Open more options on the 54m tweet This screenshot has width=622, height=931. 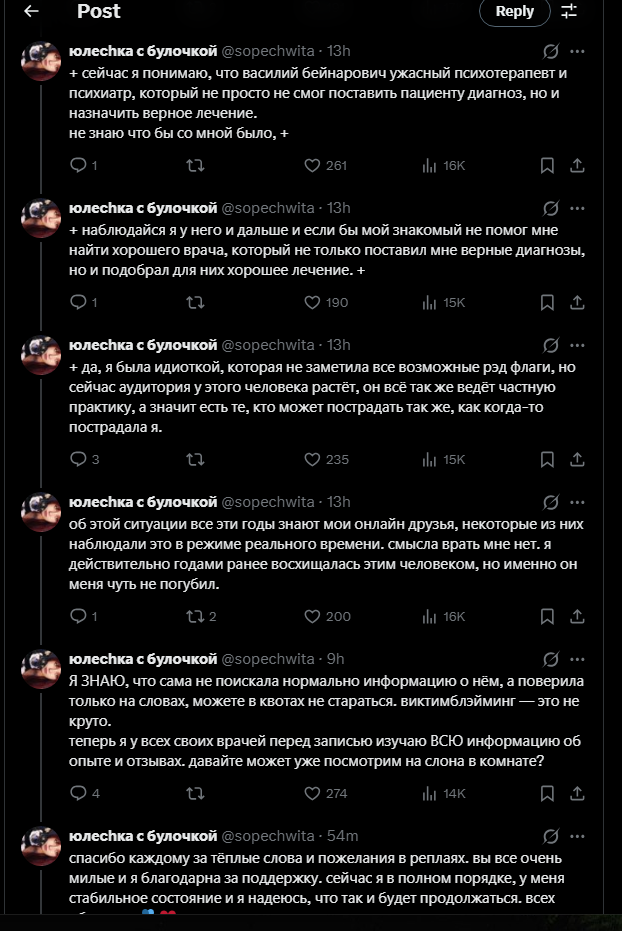(x=577, y=836)
